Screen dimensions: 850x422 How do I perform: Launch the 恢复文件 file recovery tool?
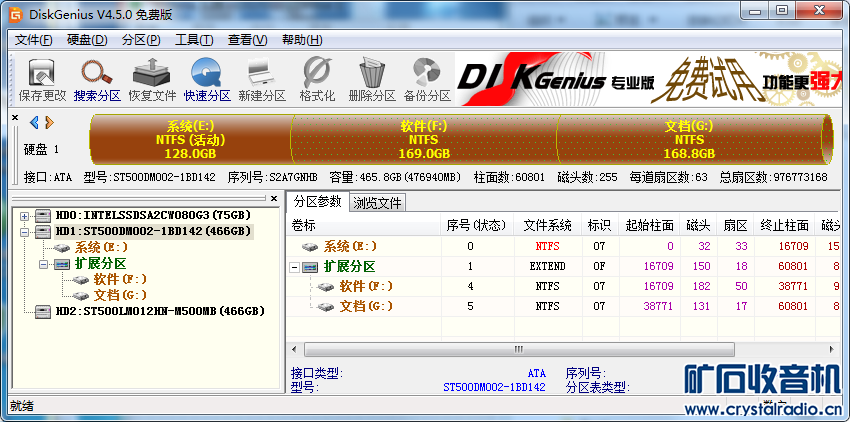pyautogui.click(x=152, y=80)
